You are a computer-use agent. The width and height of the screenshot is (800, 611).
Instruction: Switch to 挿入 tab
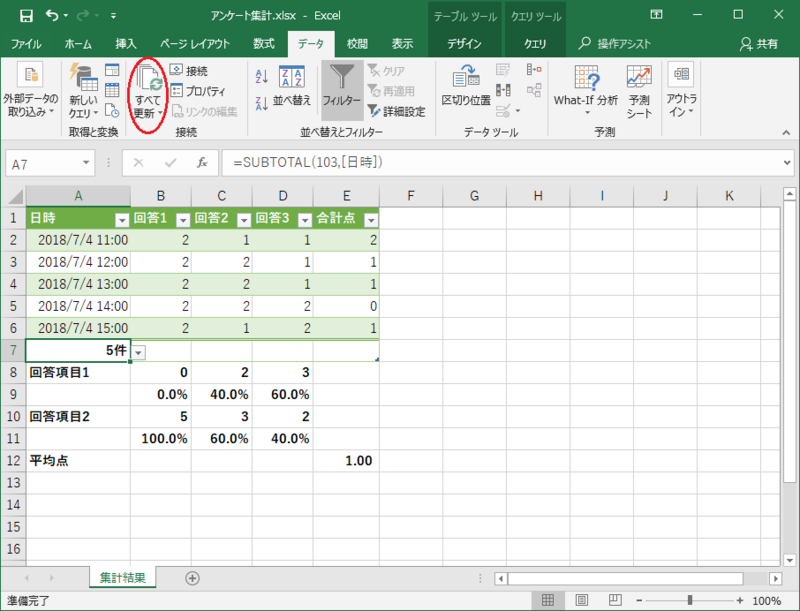coord(126,44)
